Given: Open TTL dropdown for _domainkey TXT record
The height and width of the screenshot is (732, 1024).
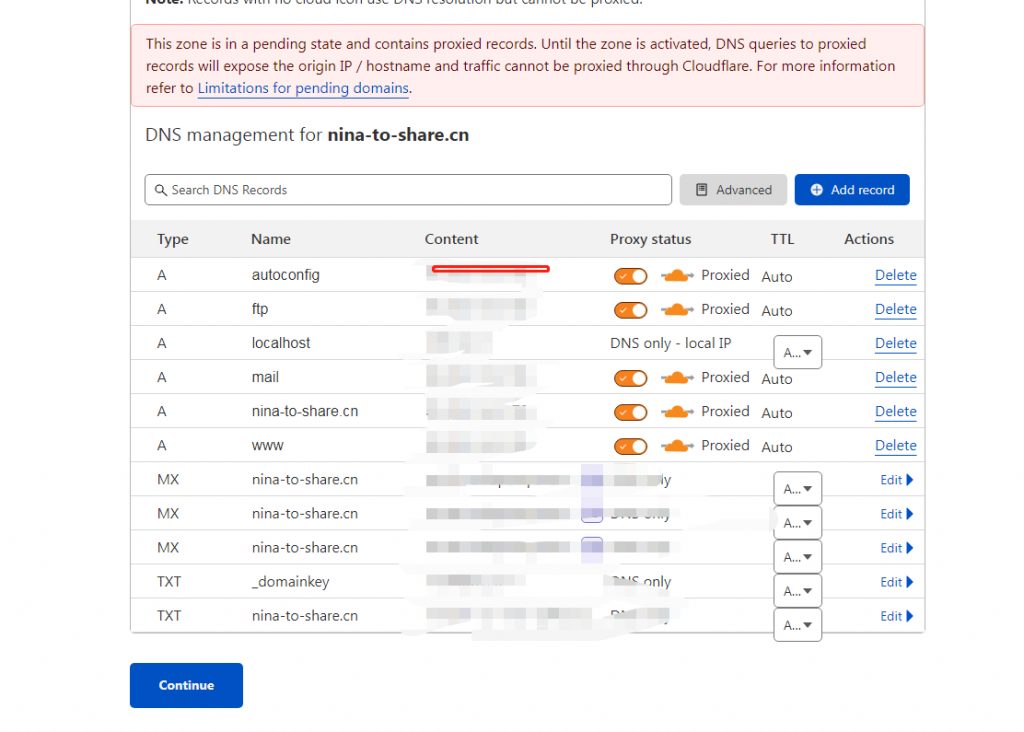Looking at the screenshot, I should click(797, 590).
